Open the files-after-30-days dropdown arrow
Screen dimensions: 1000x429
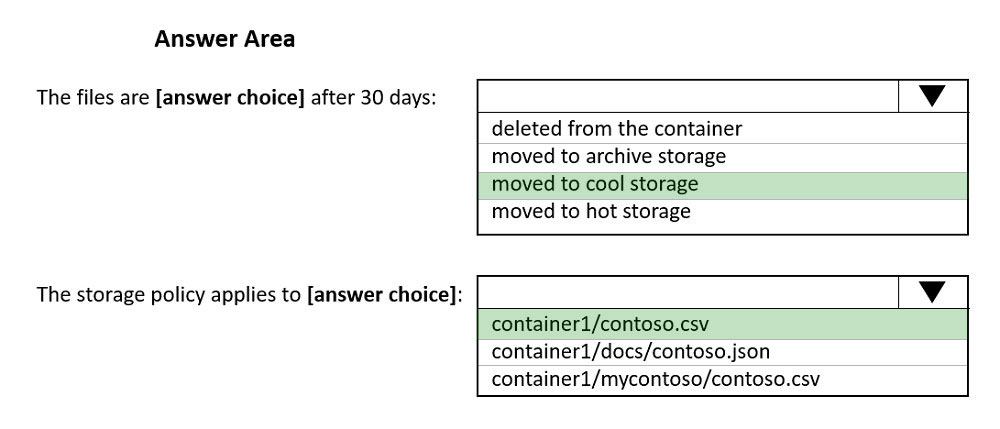pyautogui.click(x=932, y=96)
